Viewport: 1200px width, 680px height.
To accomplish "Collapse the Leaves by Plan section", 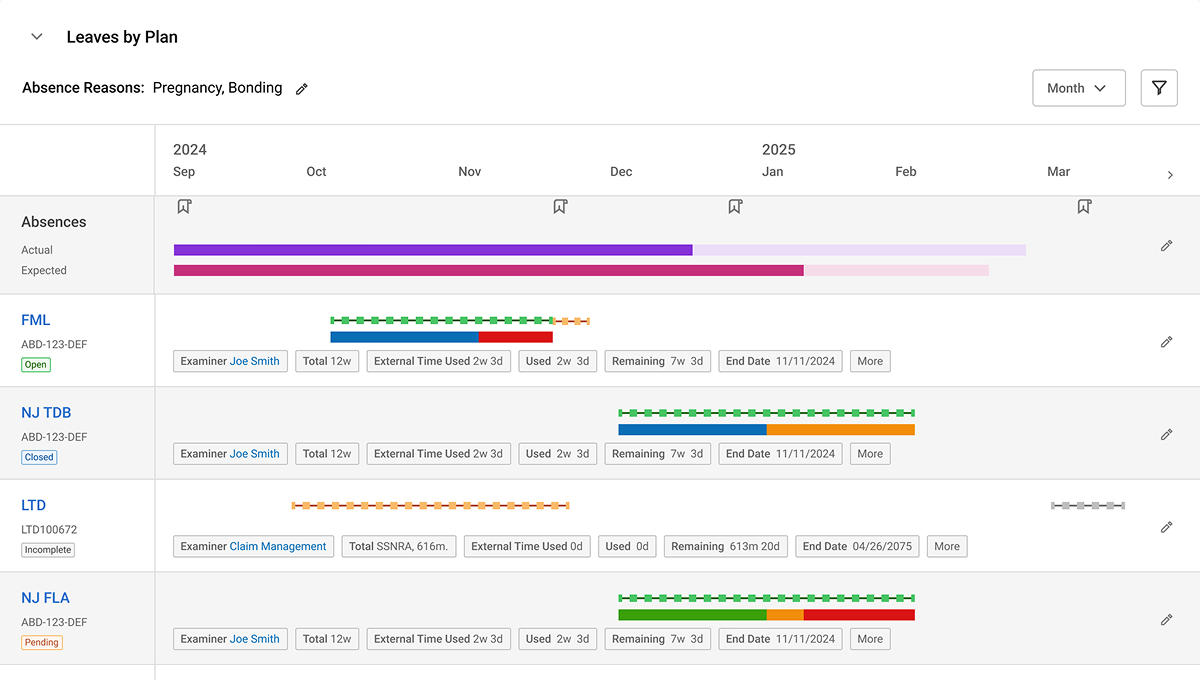I will point(37,37).
